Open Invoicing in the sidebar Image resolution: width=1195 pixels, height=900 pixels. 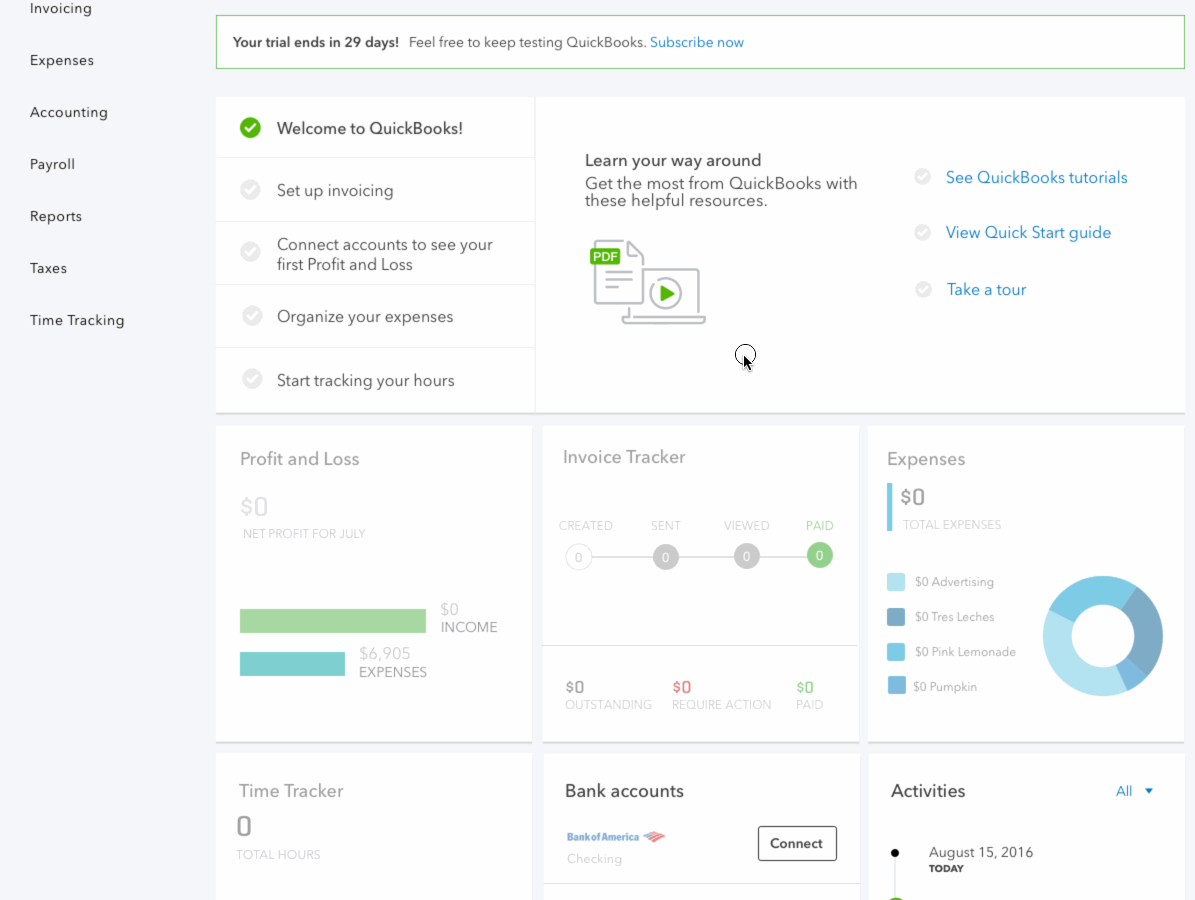coord(60,8)
